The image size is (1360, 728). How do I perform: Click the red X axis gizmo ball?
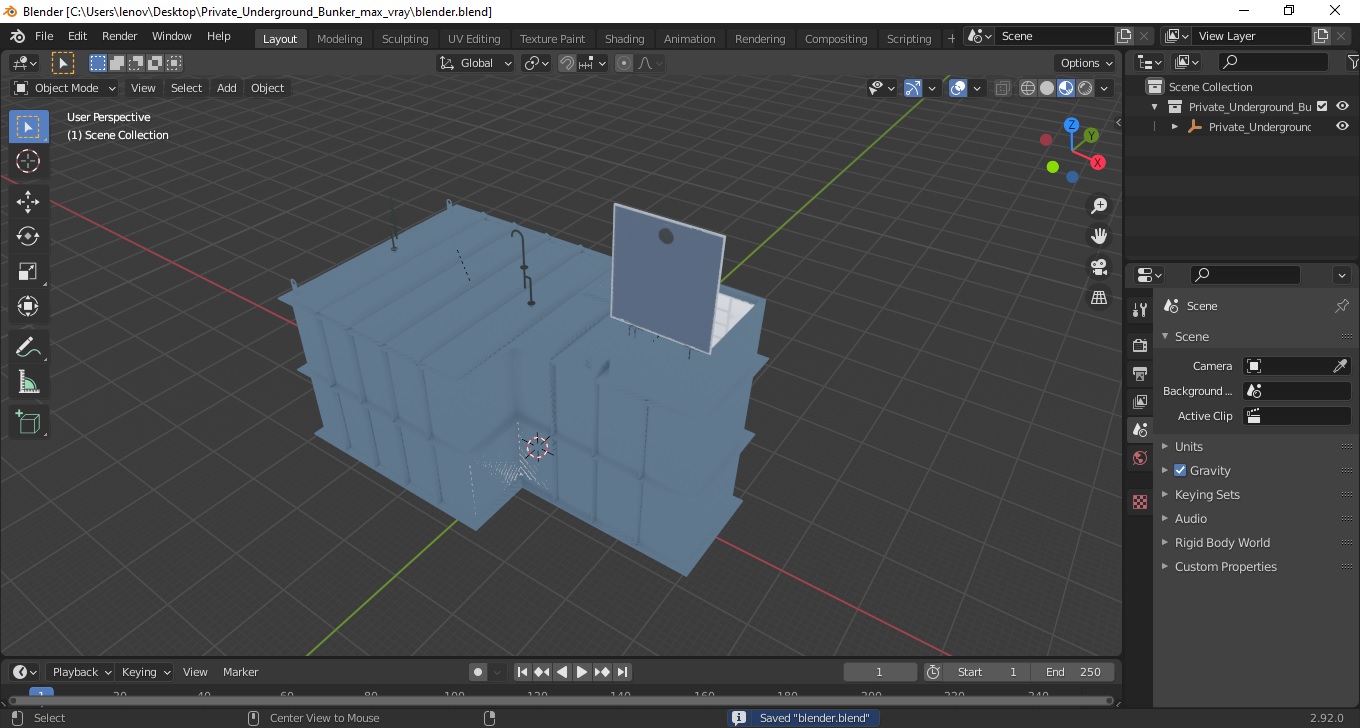point(1098,162)
